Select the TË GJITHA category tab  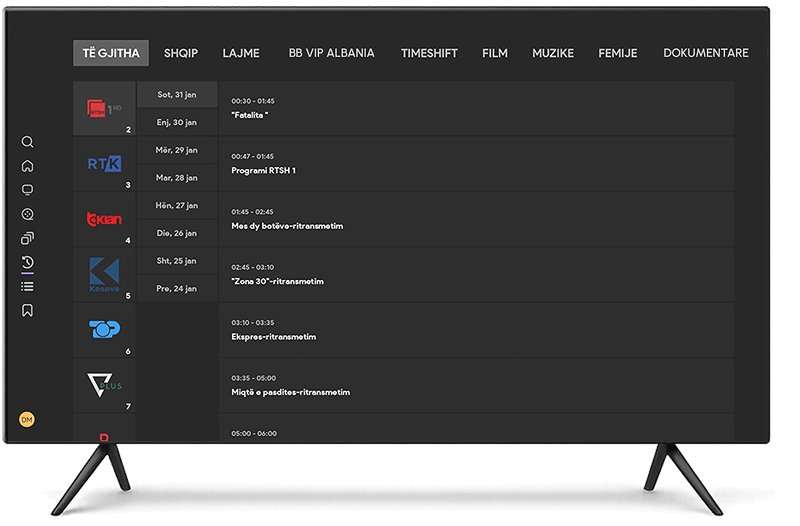111,53
